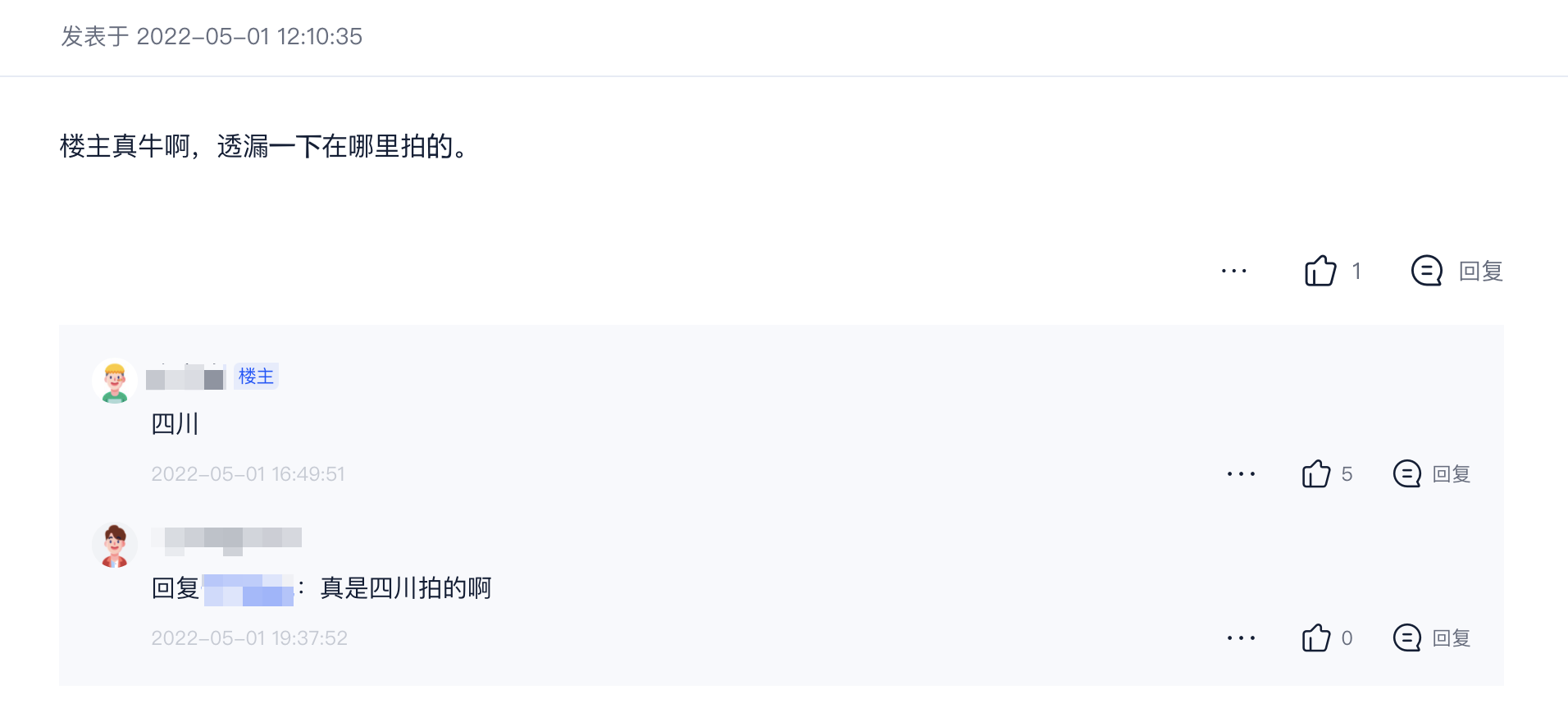Screen dimensions: 1568x722
Task: Click the 回复 text on main comment
Action: pyautogui.click(x=1480, y=272)
